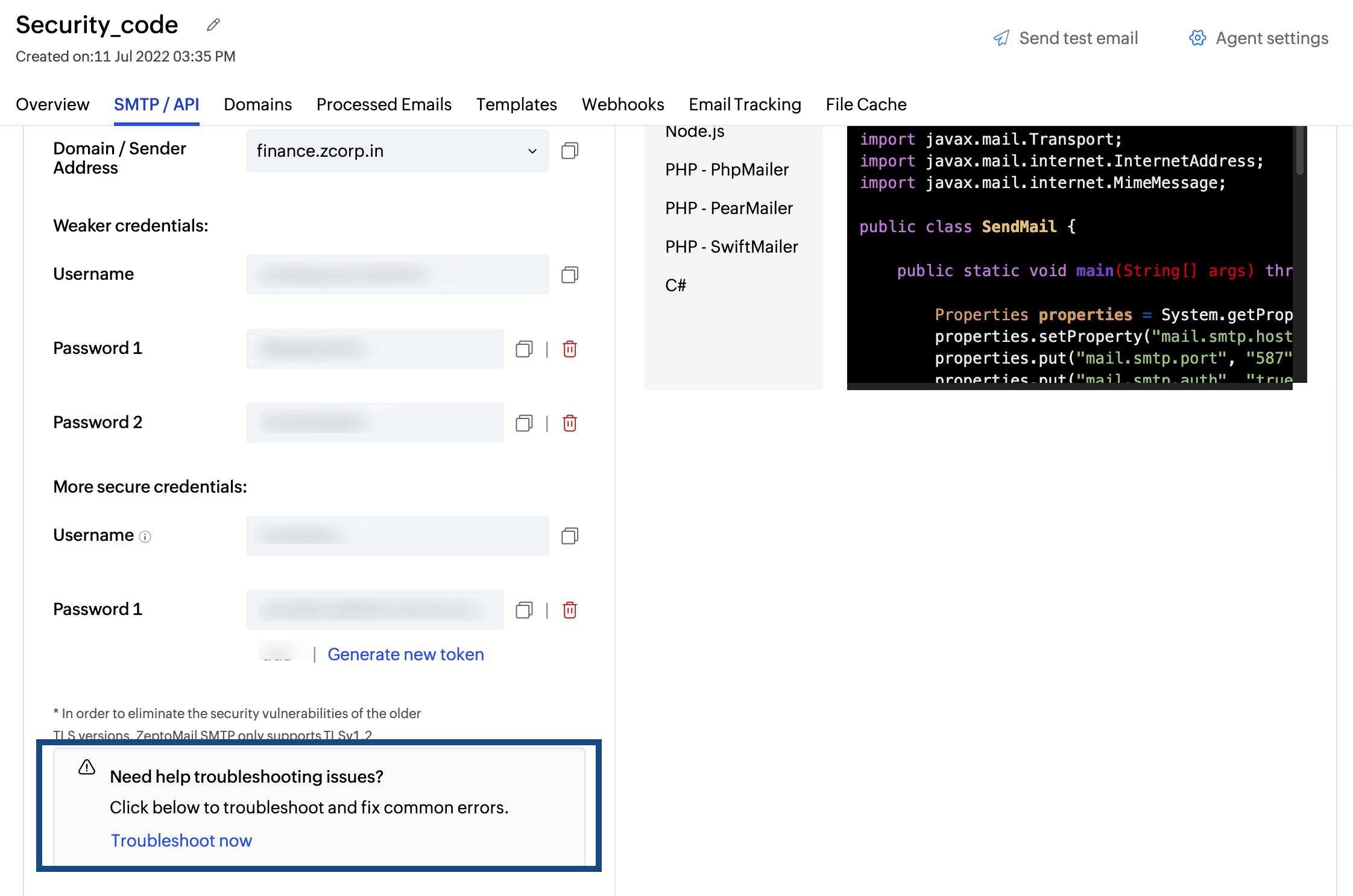Select Node.js code sample

695,131
